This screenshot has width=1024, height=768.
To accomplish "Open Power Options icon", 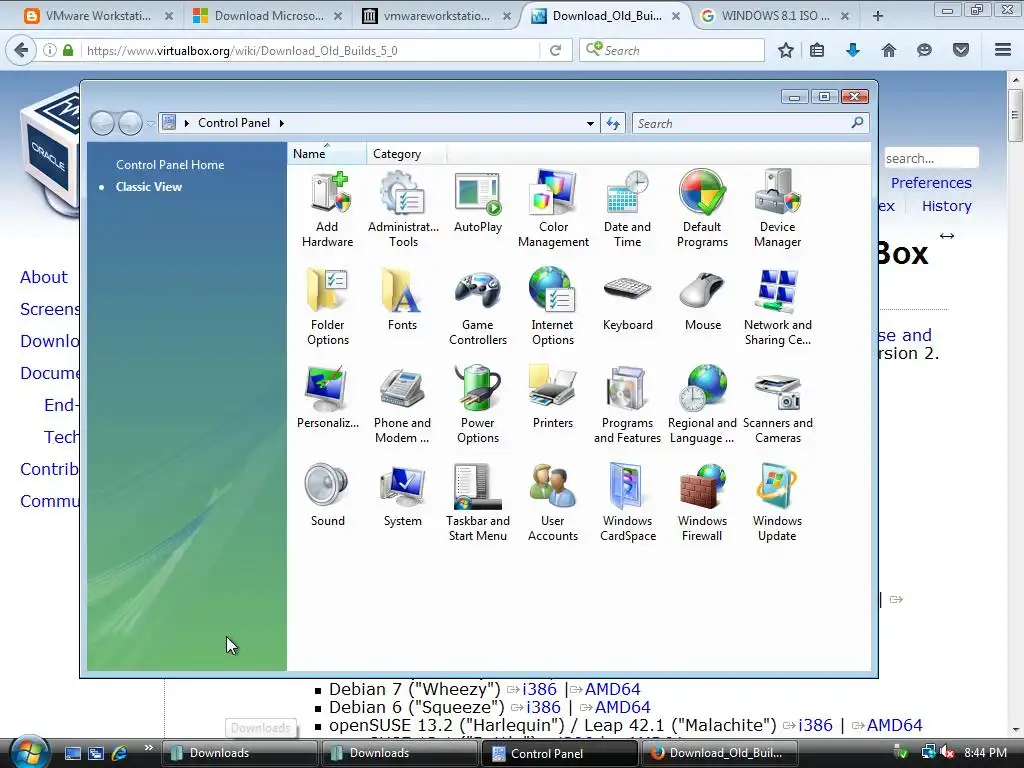I will [478, 405].
